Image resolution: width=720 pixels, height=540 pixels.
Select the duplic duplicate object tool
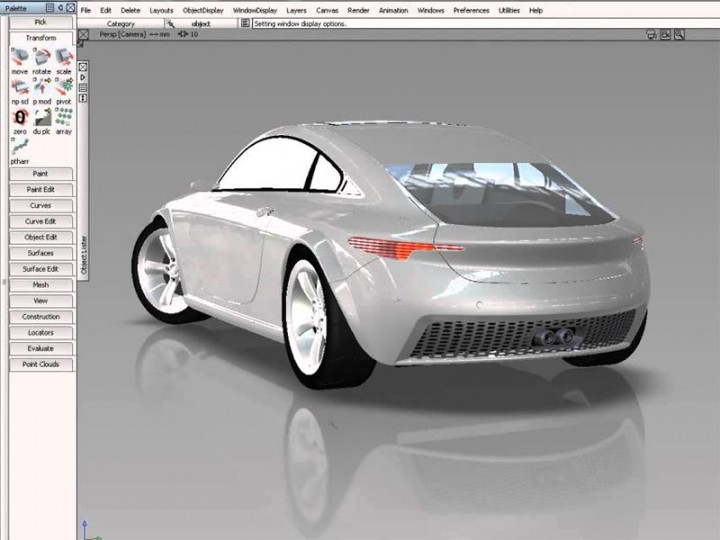tap(41, 121)
